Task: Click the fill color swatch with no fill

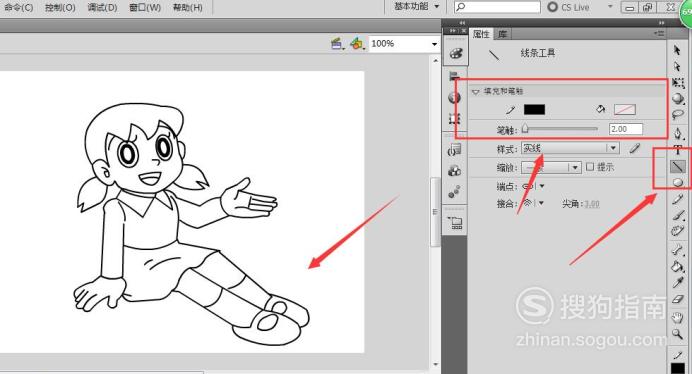Action: click(625, 110)
